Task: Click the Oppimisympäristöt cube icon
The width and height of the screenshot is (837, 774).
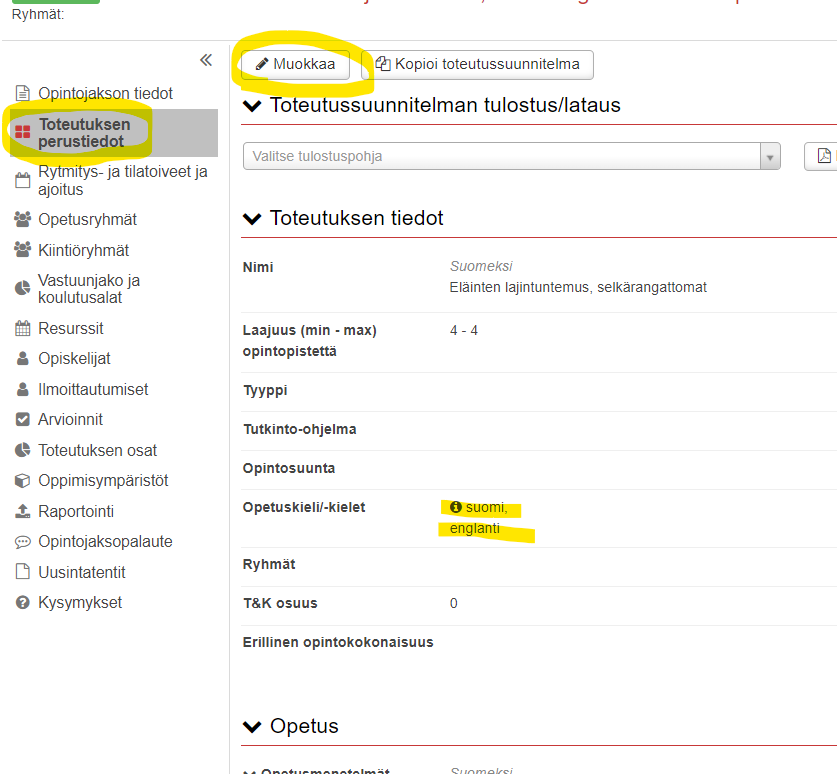Action: 22,481
